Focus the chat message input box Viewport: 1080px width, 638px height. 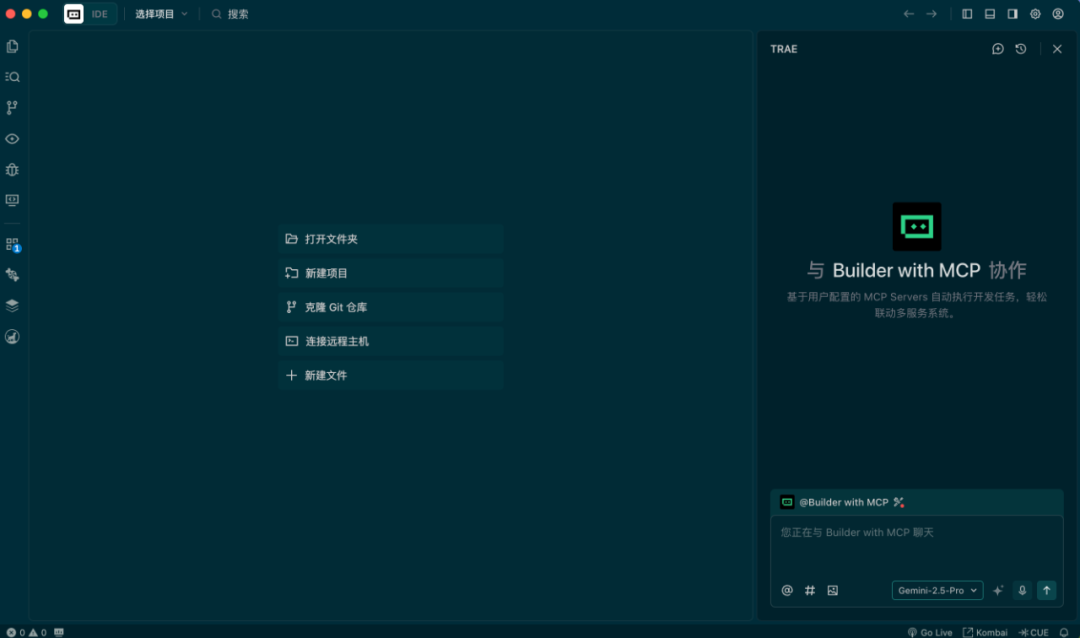coord(917,548)
